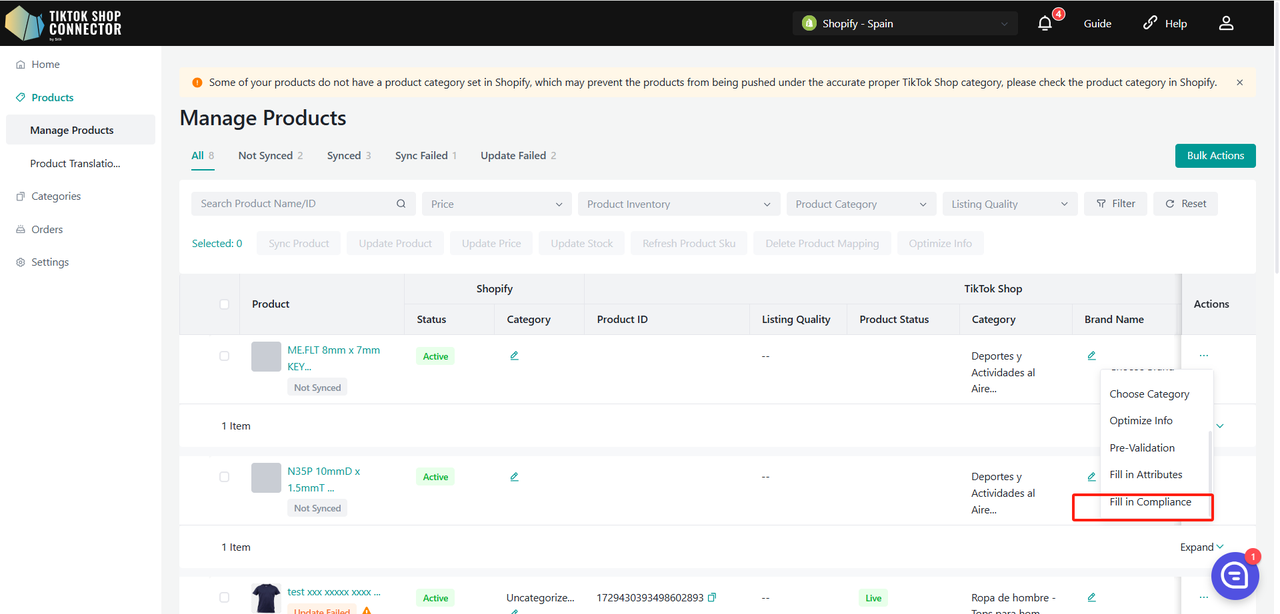Click the Bulk Actions button
Image resolution: width=1280 pixels, height=614 pixels.
(1215, 156)
